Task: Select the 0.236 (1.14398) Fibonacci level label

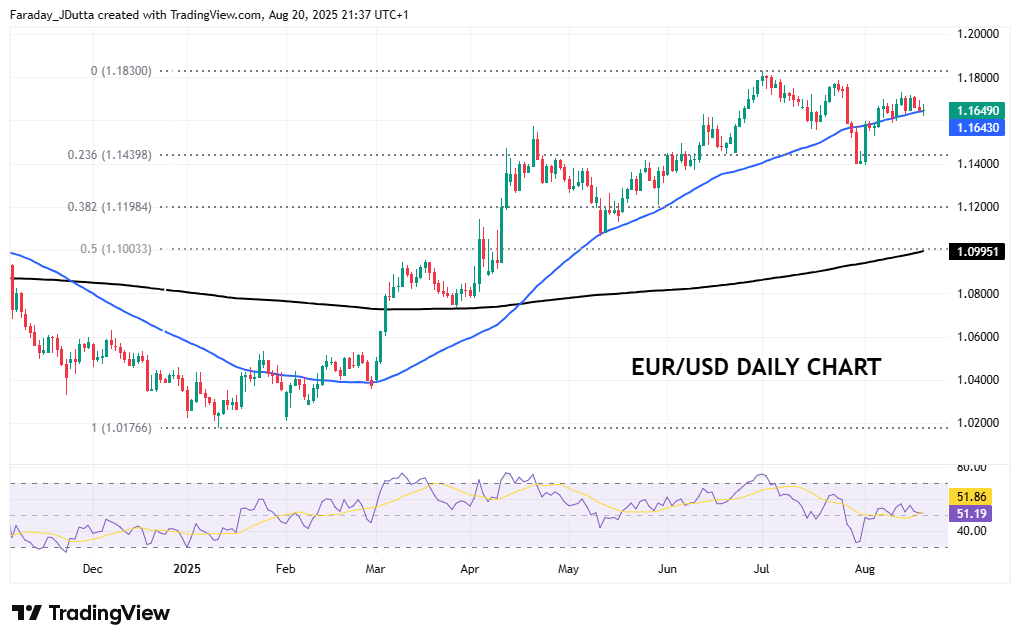Action: (x=110, y=155)
